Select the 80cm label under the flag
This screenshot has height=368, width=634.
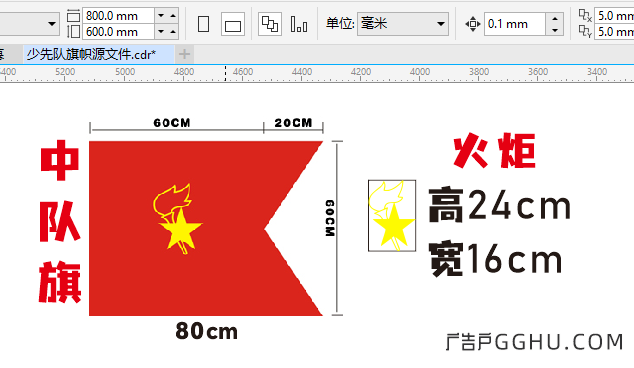[x=207, y=331]
